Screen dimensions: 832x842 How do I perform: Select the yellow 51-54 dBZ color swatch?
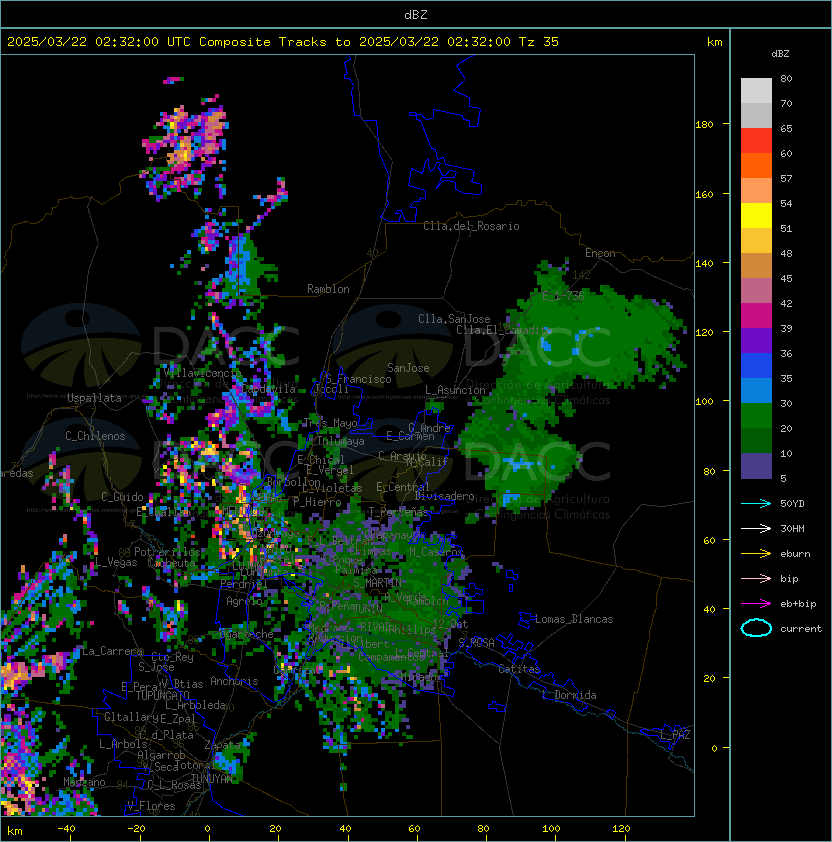756,216
